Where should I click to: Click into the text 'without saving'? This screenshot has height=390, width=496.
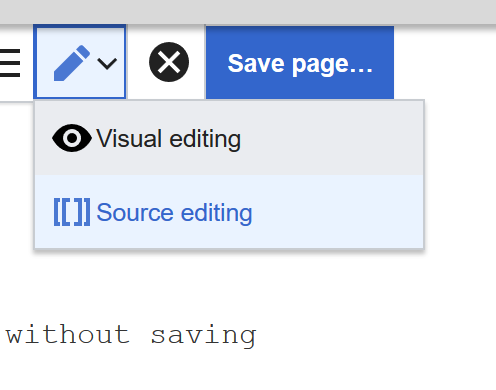pyautogui.click(x=131, y=335)
